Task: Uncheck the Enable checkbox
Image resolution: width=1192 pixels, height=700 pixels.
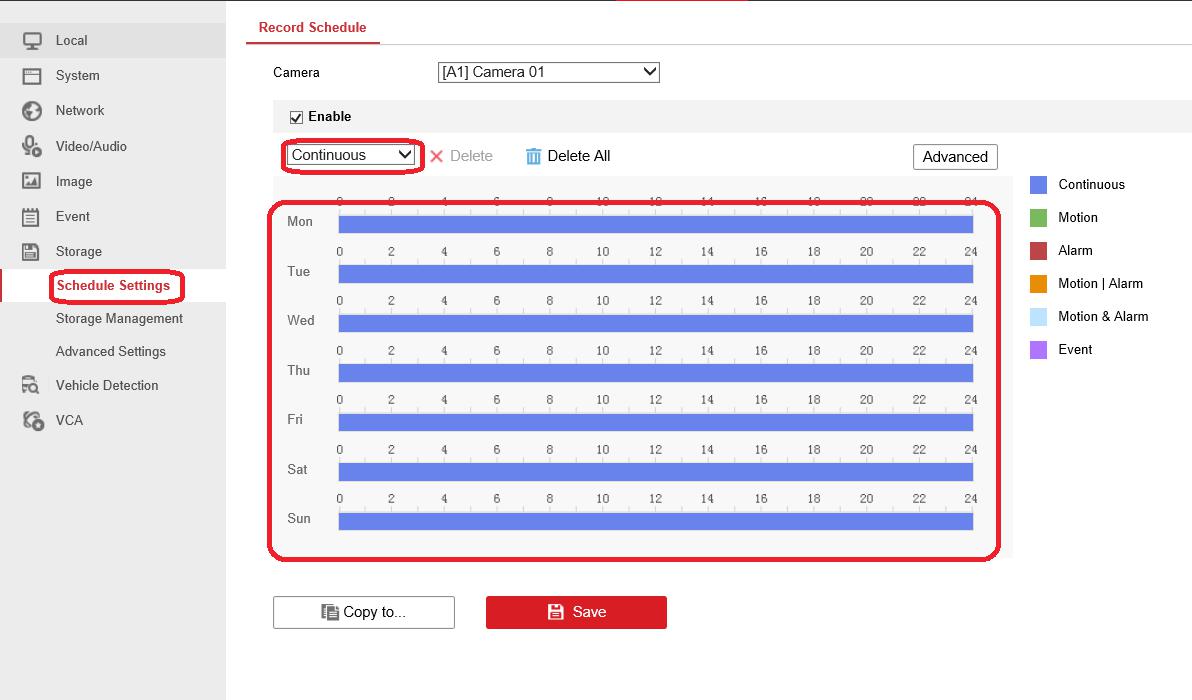Action: (296, 117)
